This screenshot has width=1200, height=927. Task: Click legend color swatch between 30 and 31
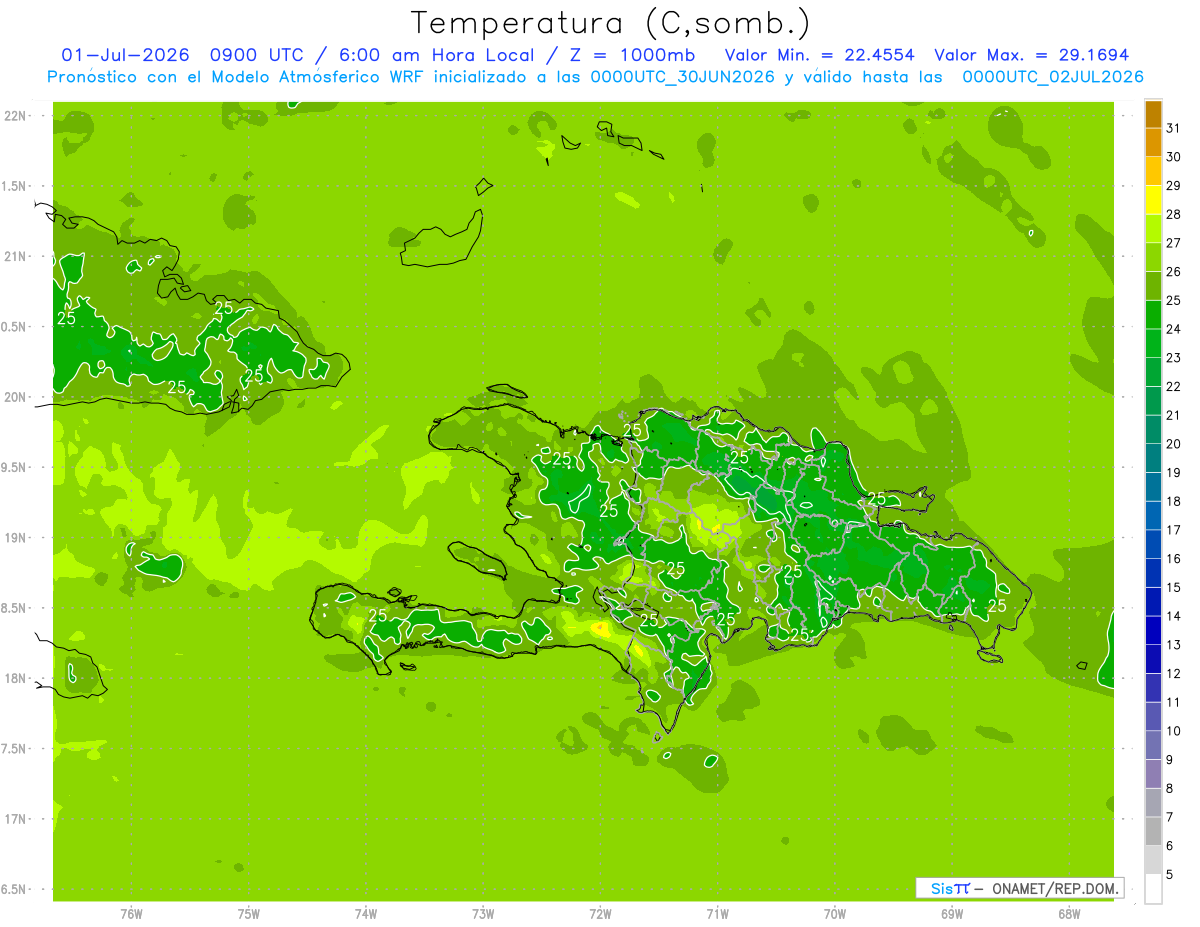tap(1153, 142)
